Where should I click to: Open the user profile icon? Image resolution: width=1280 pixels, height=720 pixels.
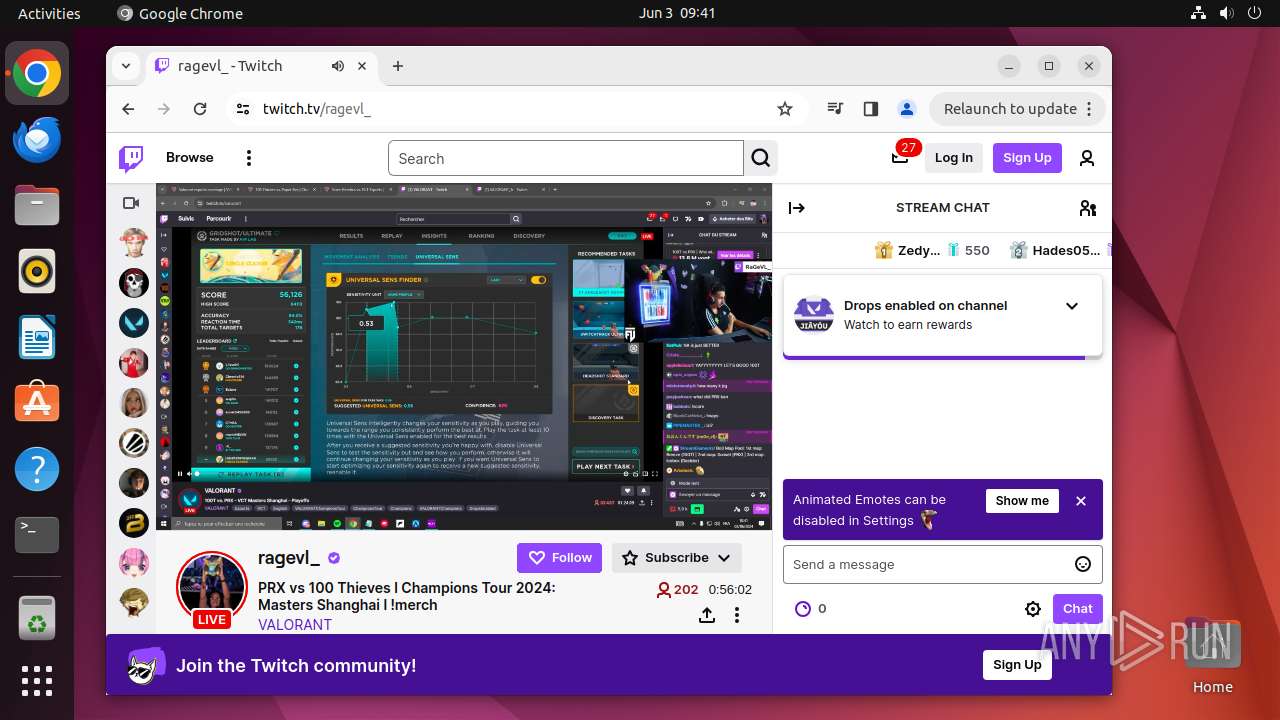tap(1087, 158)
